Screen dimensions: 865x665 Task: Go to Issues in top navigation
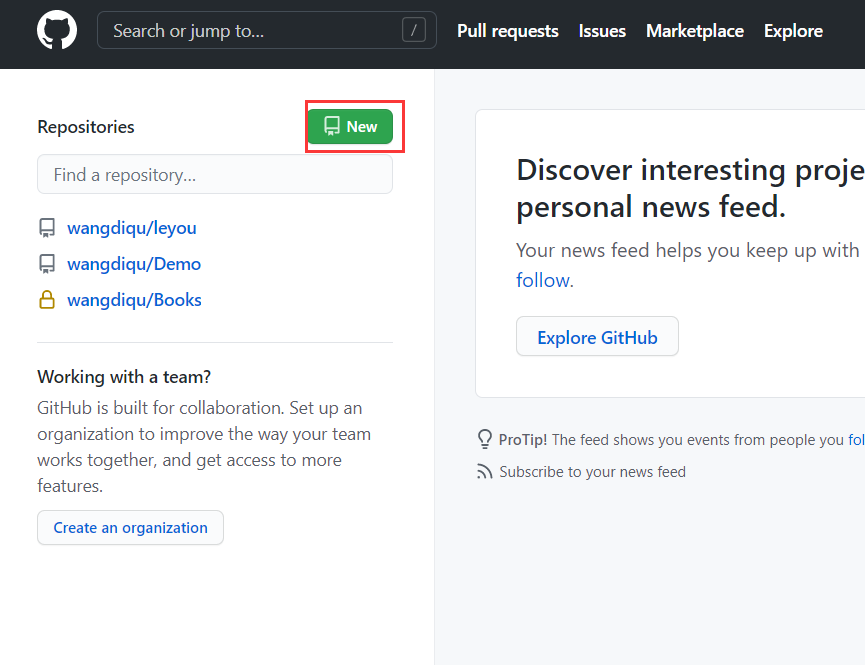602,31
